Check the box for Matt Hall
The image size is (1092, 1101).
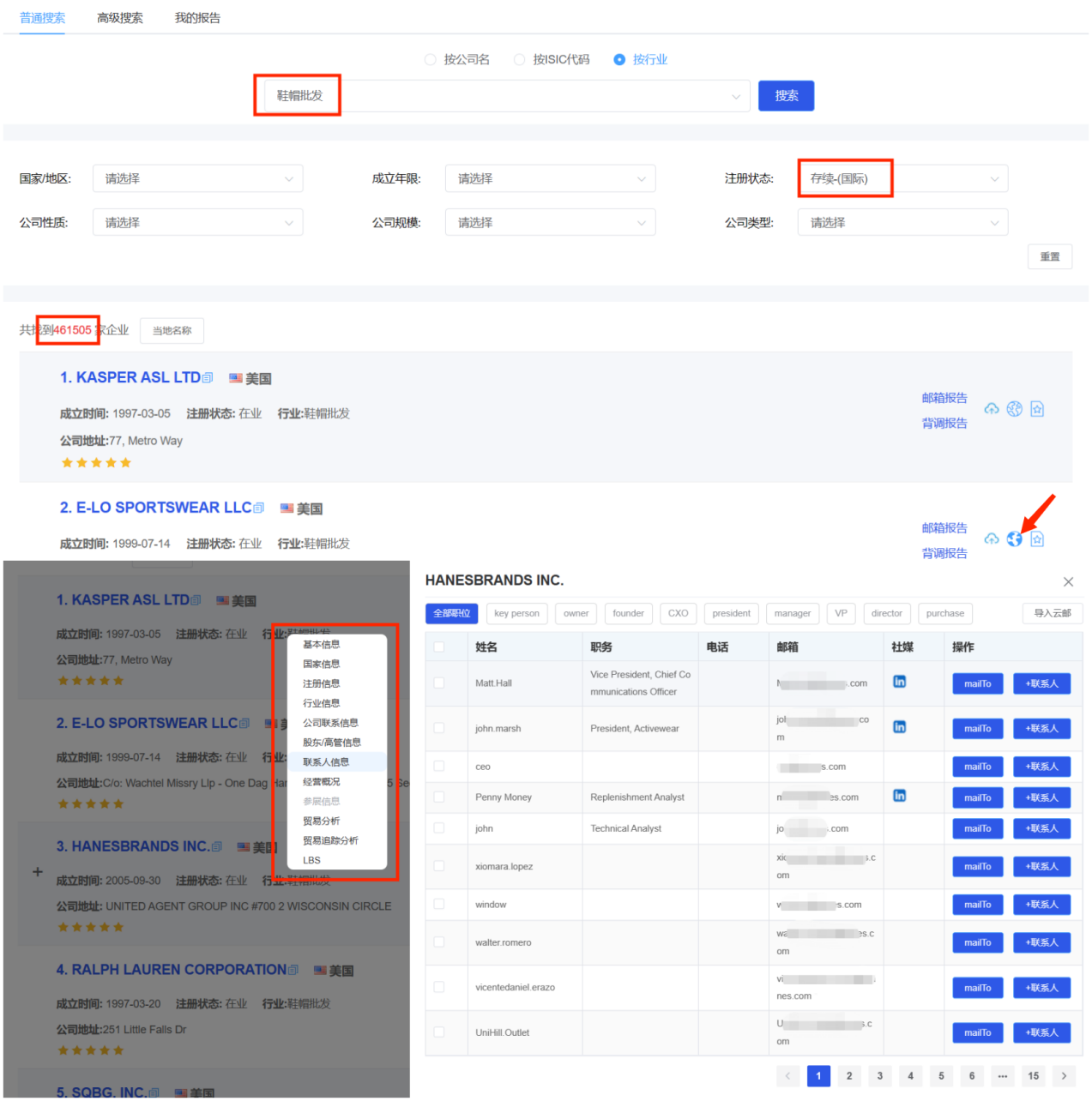tap(439, 683)
